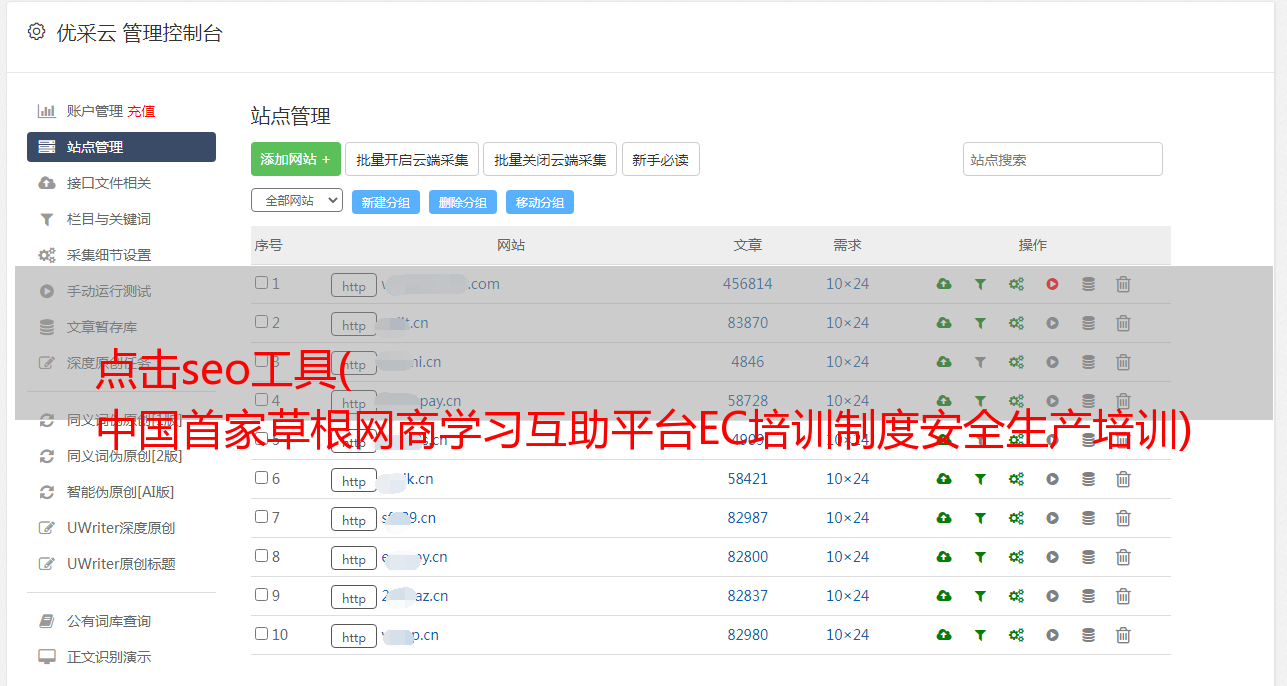Open UWriter深度原创 sidebar item
This screenshot has width=1287, height=686.
pos(121,528)
